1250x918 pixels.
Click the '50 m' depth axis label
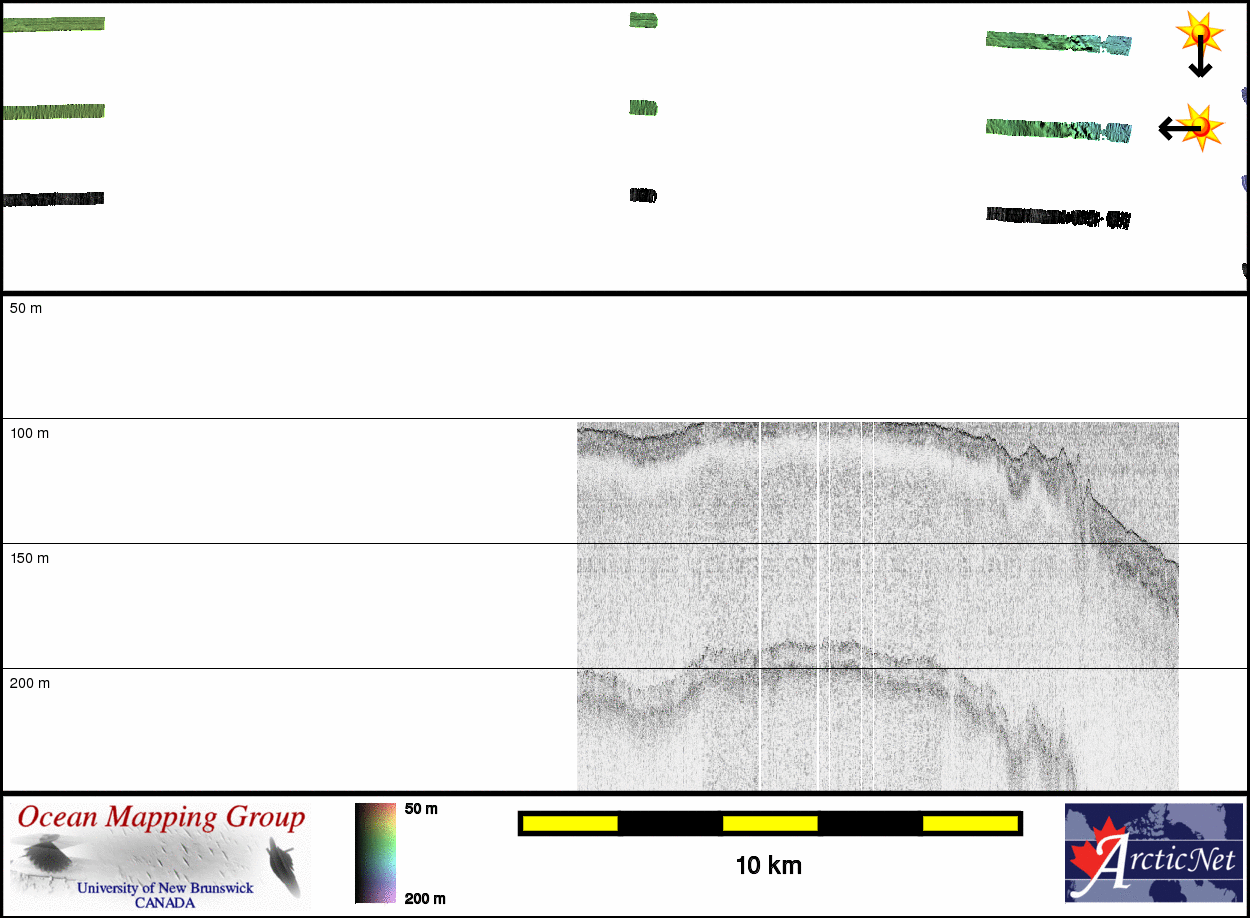26,308
